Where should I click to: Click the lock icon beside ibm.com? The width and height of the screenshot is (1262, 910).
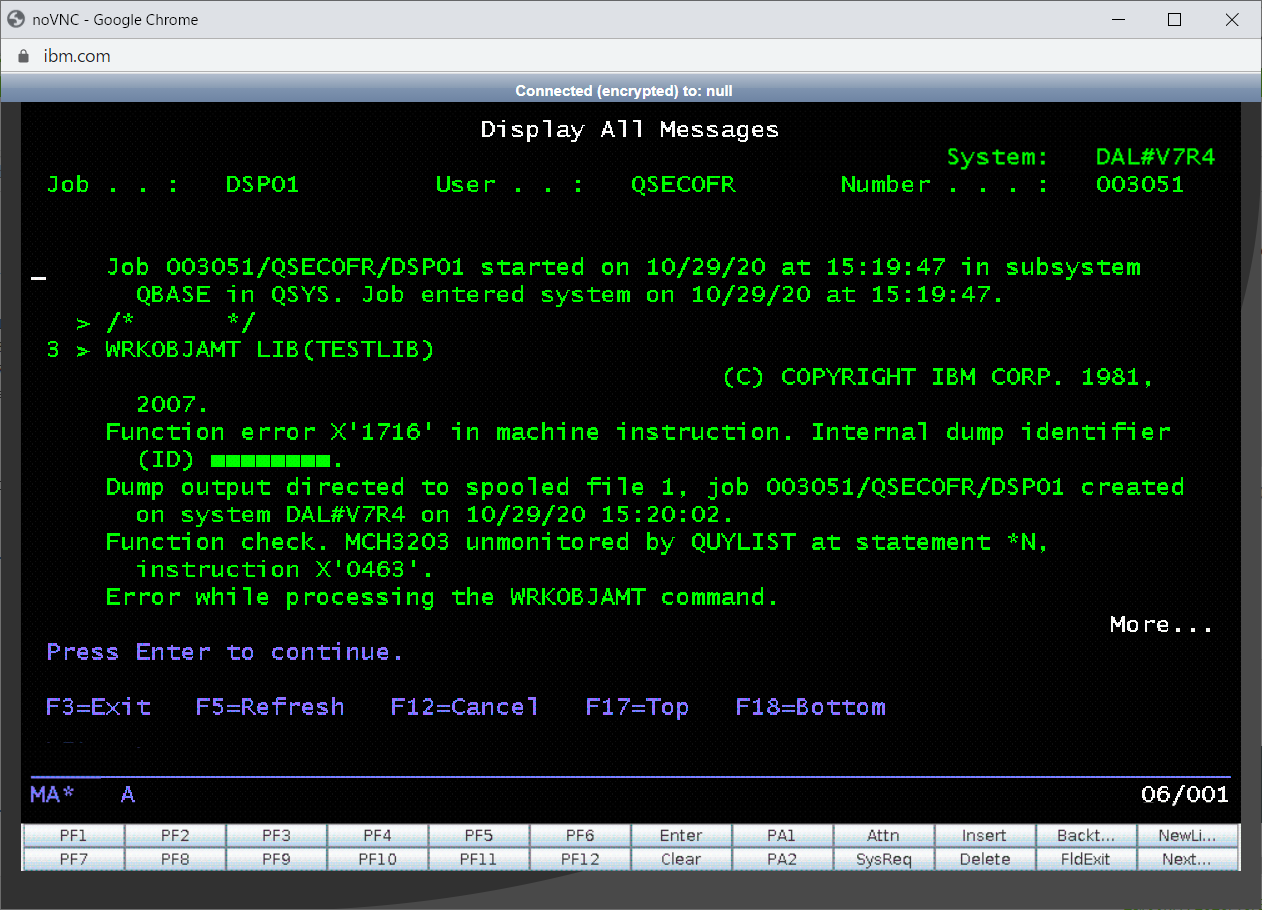point(24,56)
